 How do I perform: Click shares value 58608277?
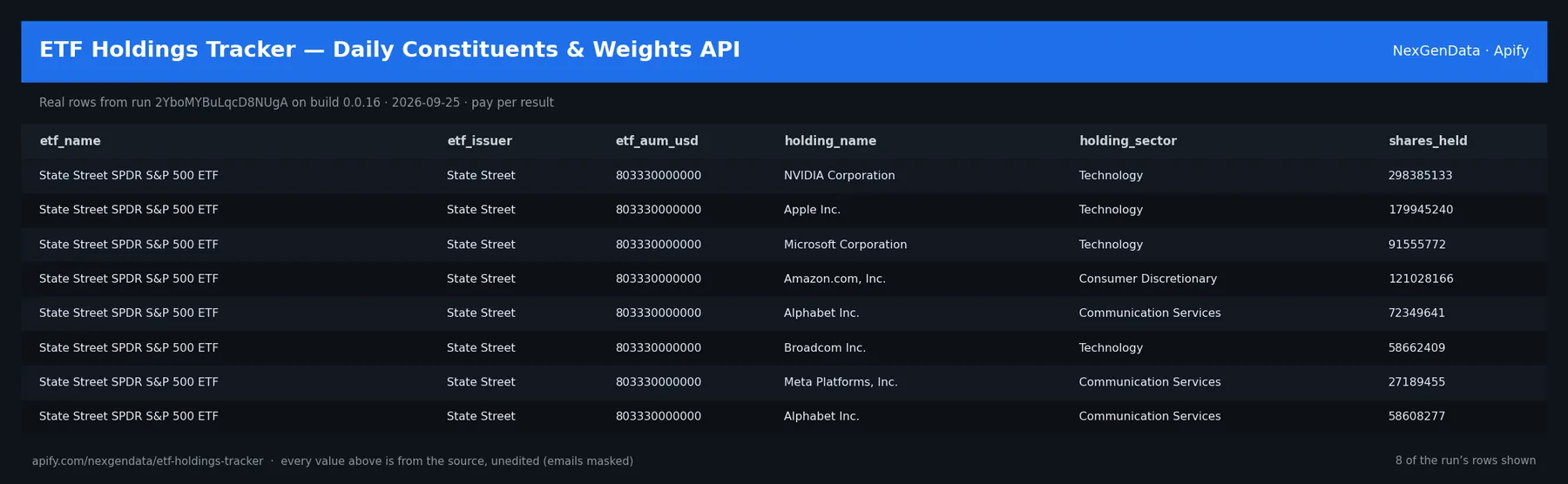(1416, 416)
